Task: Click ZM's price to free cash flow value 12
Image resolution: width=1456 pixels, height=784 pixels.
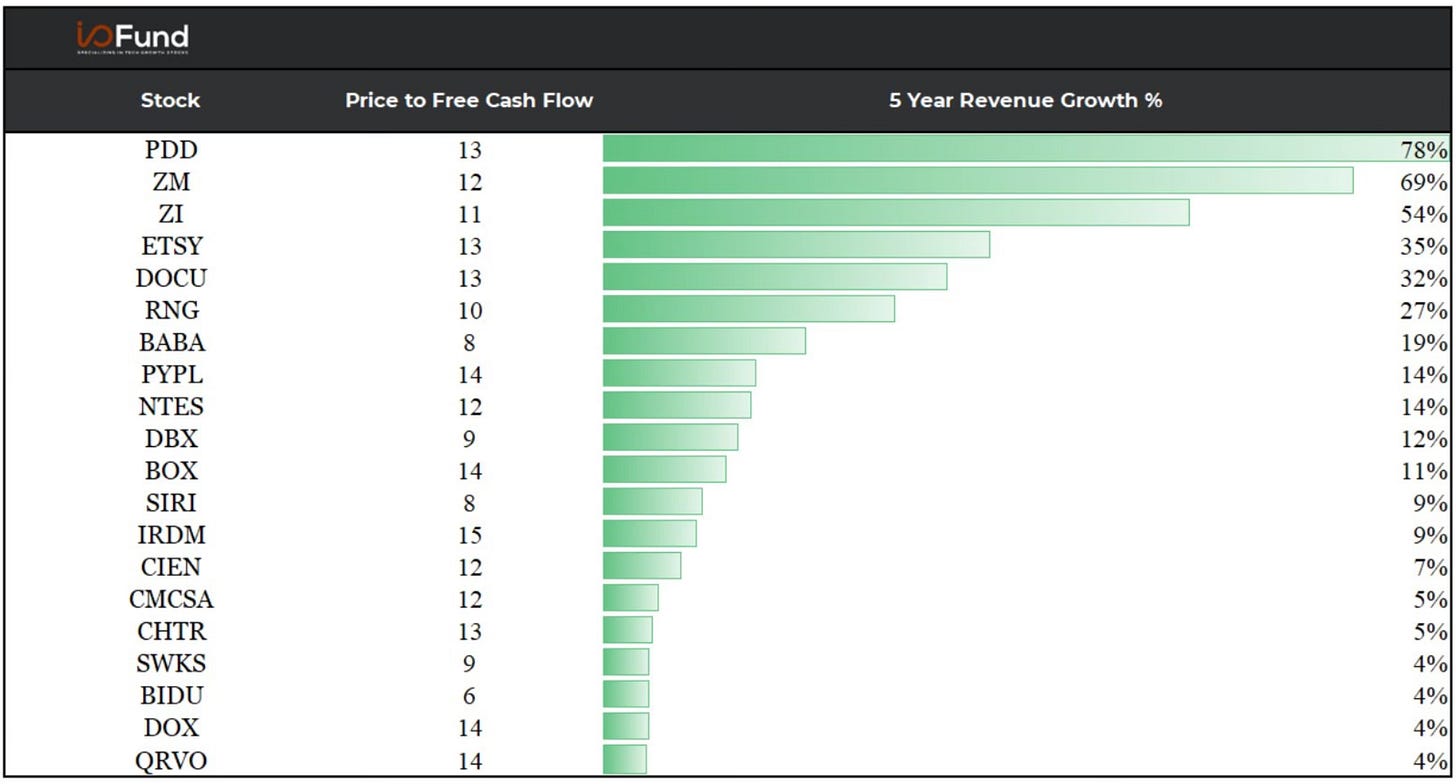Action: [469, 183]
